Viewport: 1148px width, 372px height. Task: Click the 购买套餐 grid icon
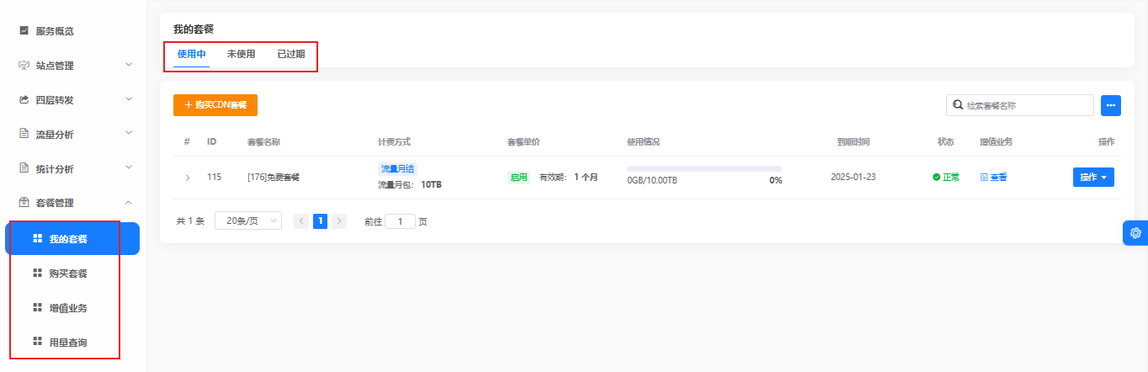coord(37,273)
